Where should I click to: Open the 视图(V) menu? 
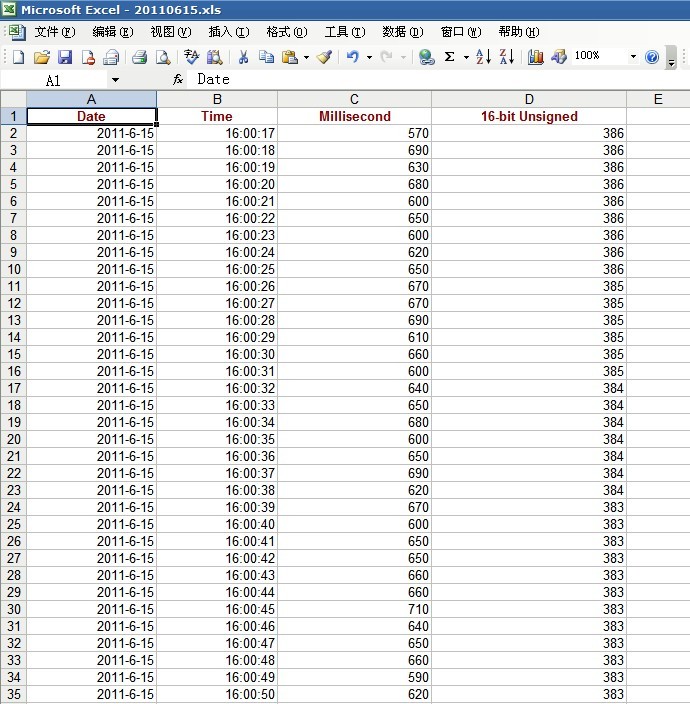(171, 32)
